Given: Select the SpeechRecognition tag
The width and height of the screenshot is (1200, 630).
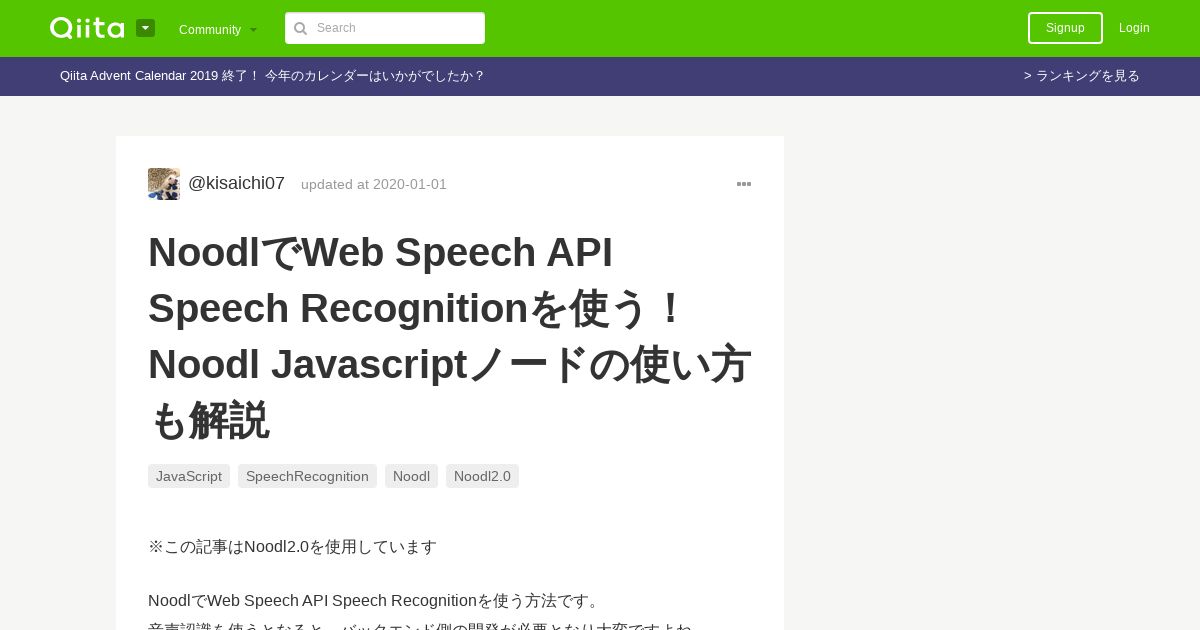Looking at the screenshot, I should pyautogui.click(x=307, y=476).
